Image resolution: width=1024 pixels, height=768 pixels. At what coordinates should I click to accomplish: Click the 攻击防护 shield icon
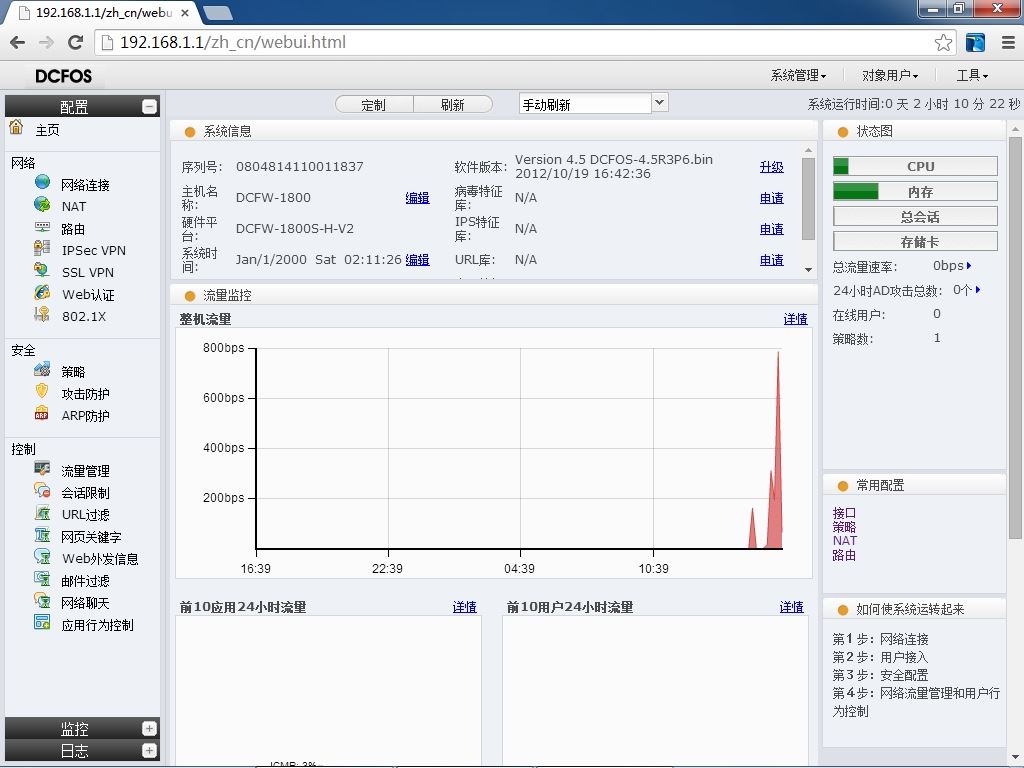click(42, 391)
